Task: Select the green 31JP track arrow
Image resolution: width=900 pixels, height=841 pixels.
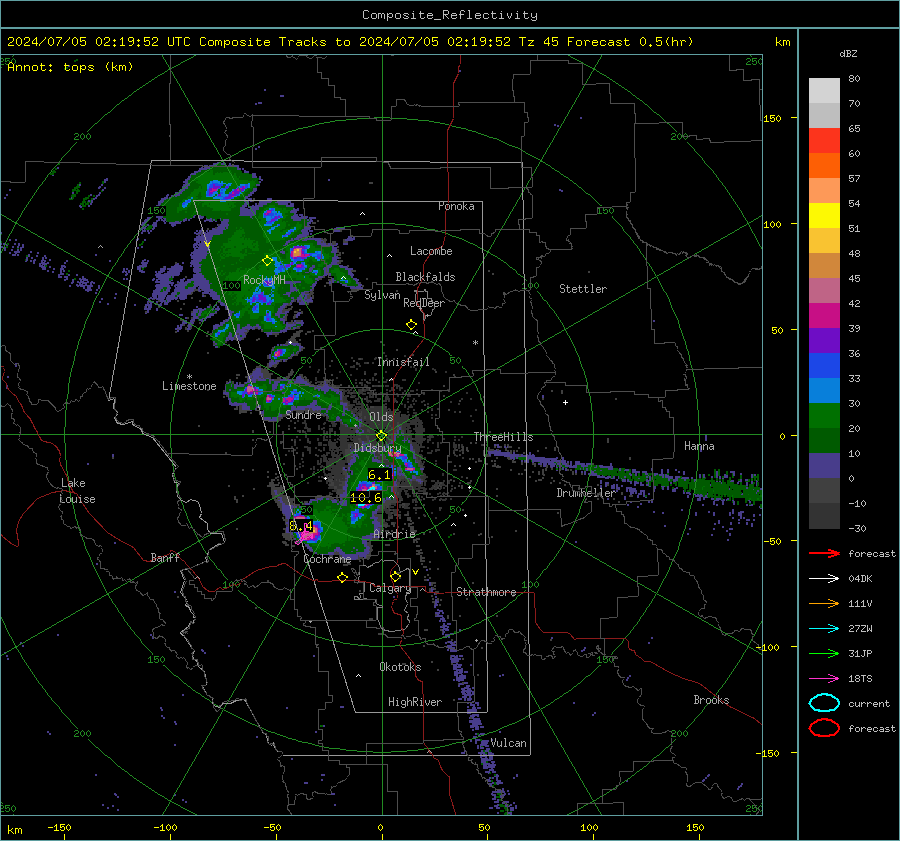Action: click(824, 653)
